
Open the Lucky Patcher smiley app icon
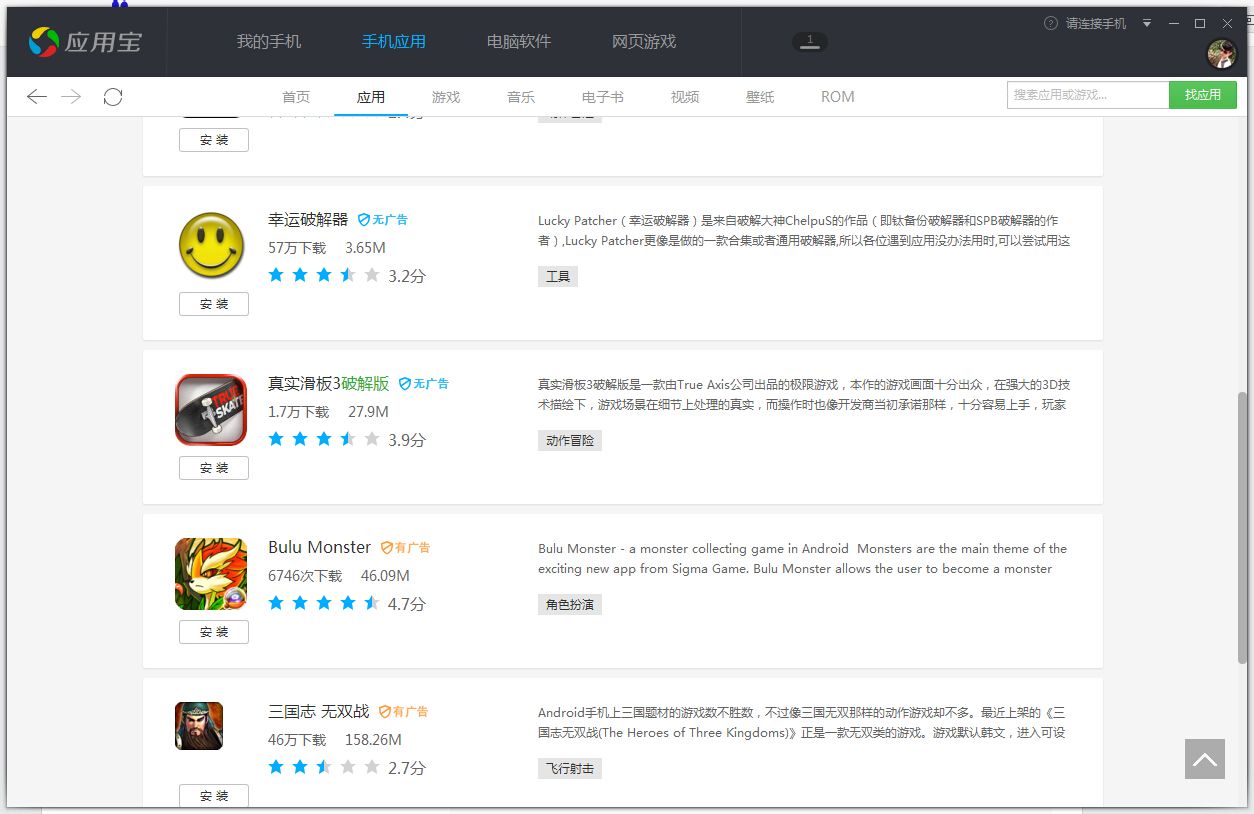point(211,245)
